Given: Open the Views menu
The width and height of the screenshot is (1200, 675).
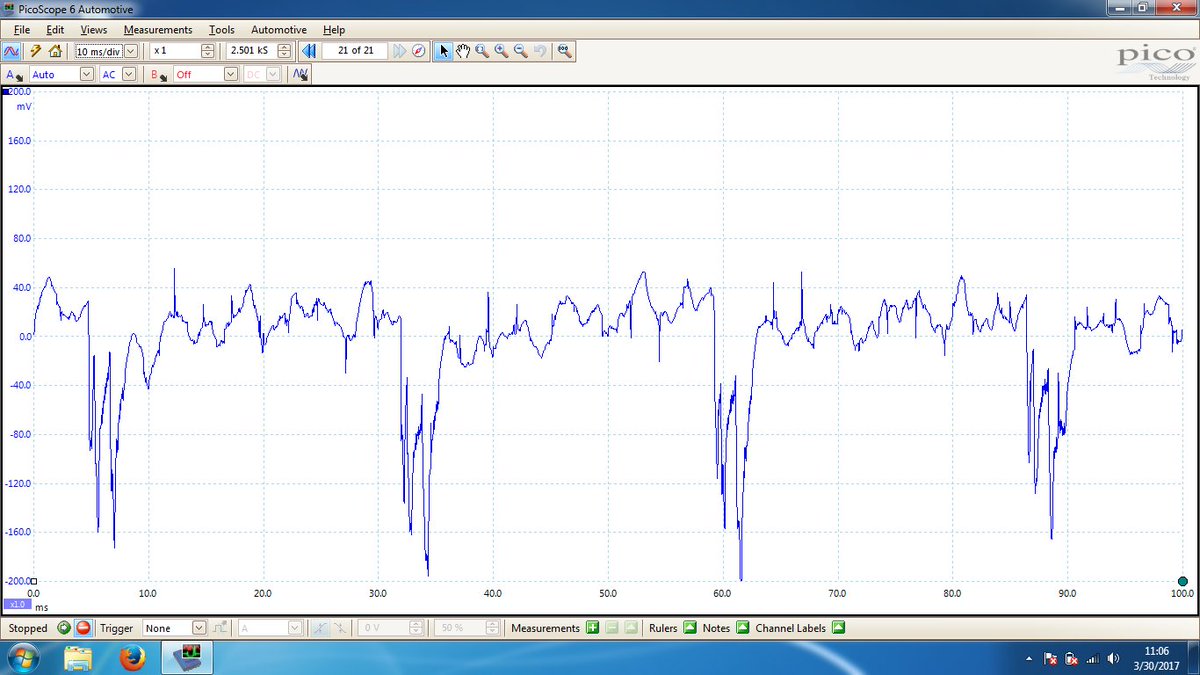Looking at the screenshot, I should tap(94, 30).
